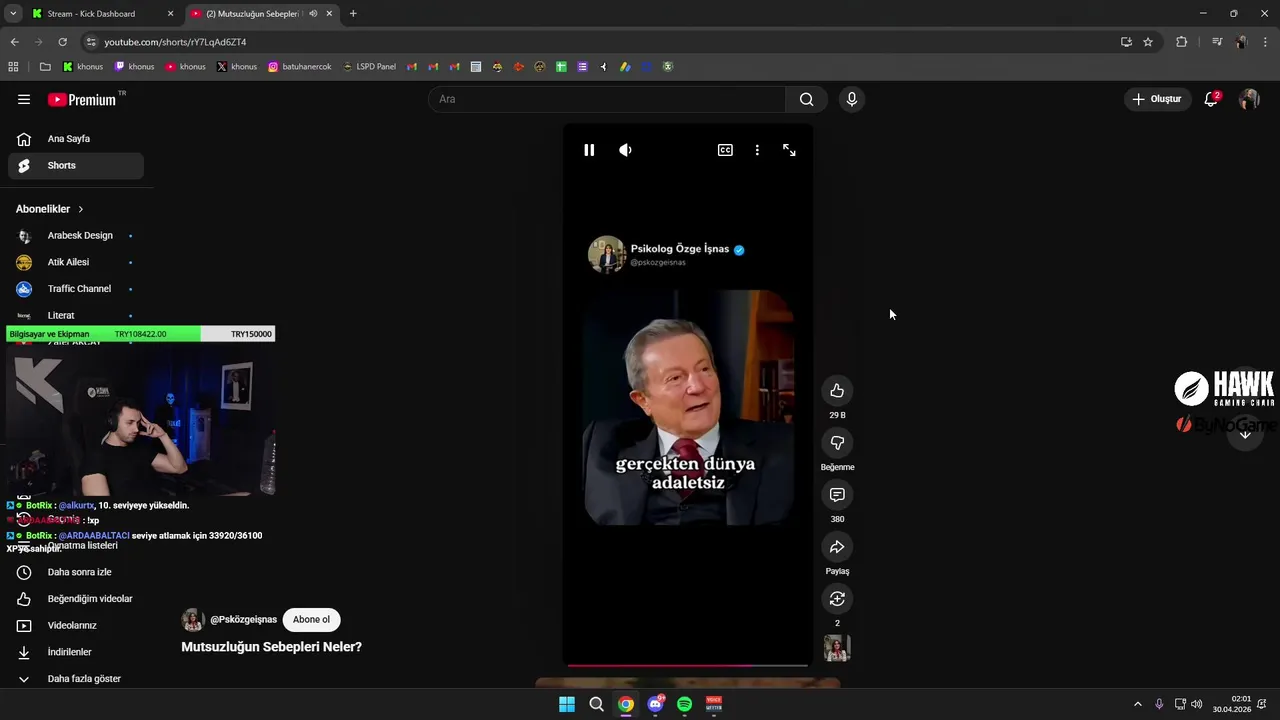Seek using the Short's progress bar
This screenshot has width=1280, height=720.
pyautogui.click(x=688, y=665)
